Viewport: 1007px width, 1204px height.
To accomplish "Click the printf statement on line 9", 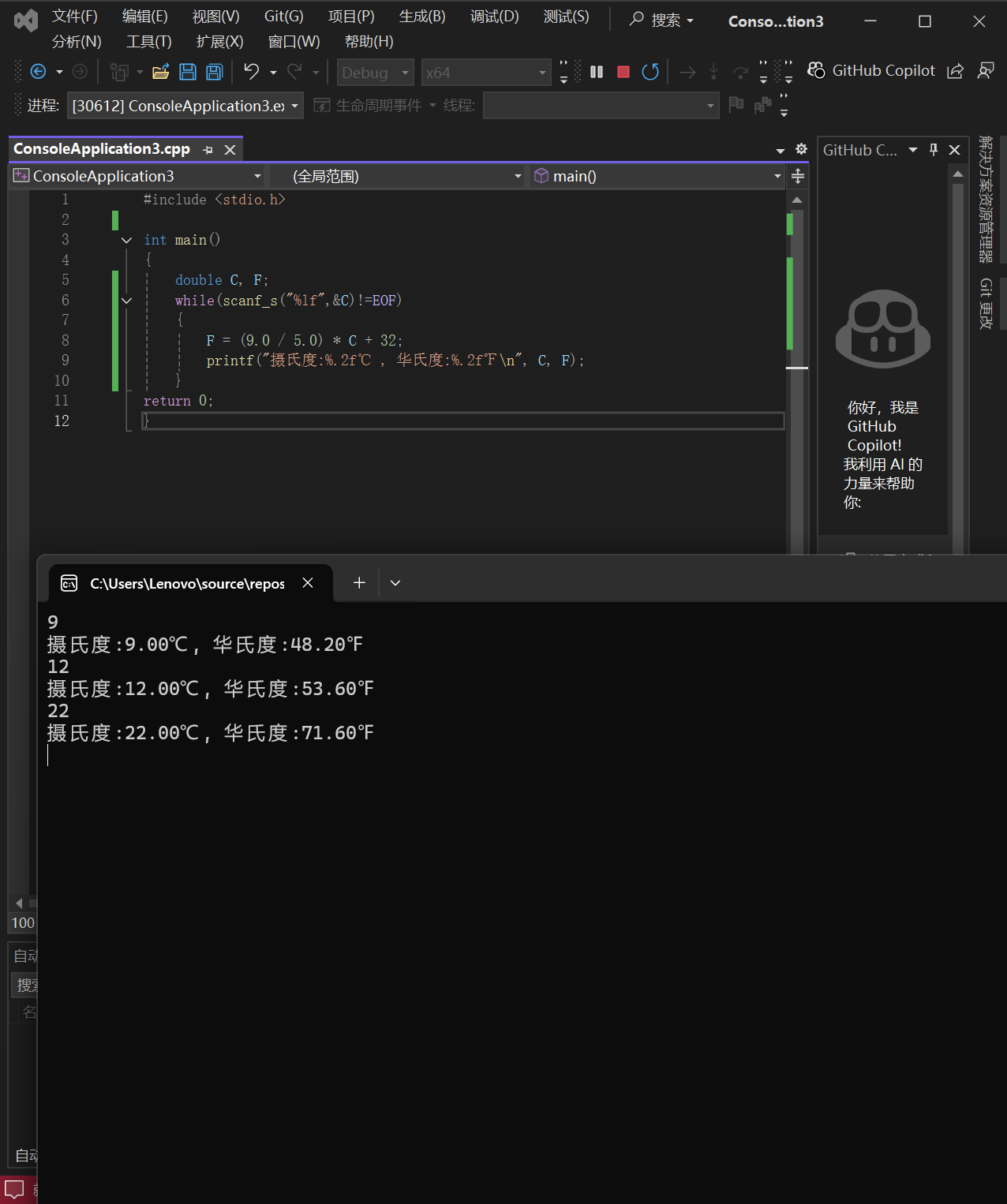I will pos(395,361).
